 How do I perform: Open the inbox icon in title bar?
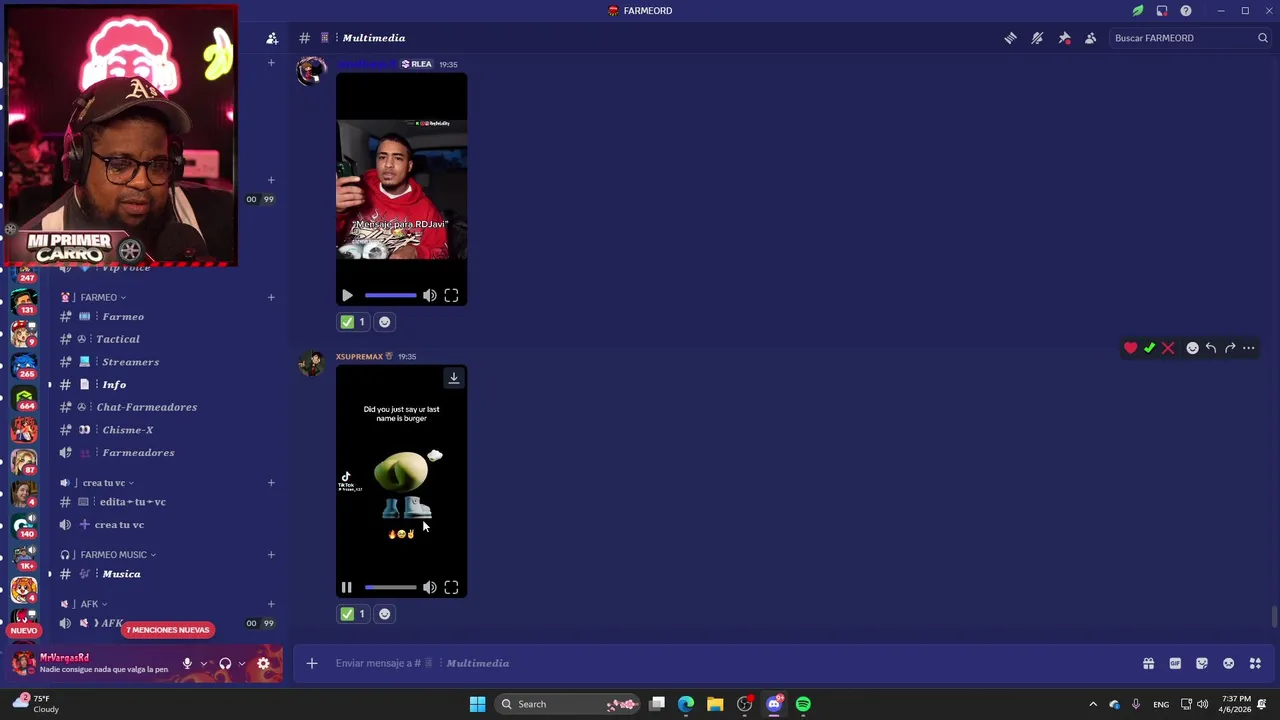[x=1162, y=11]
